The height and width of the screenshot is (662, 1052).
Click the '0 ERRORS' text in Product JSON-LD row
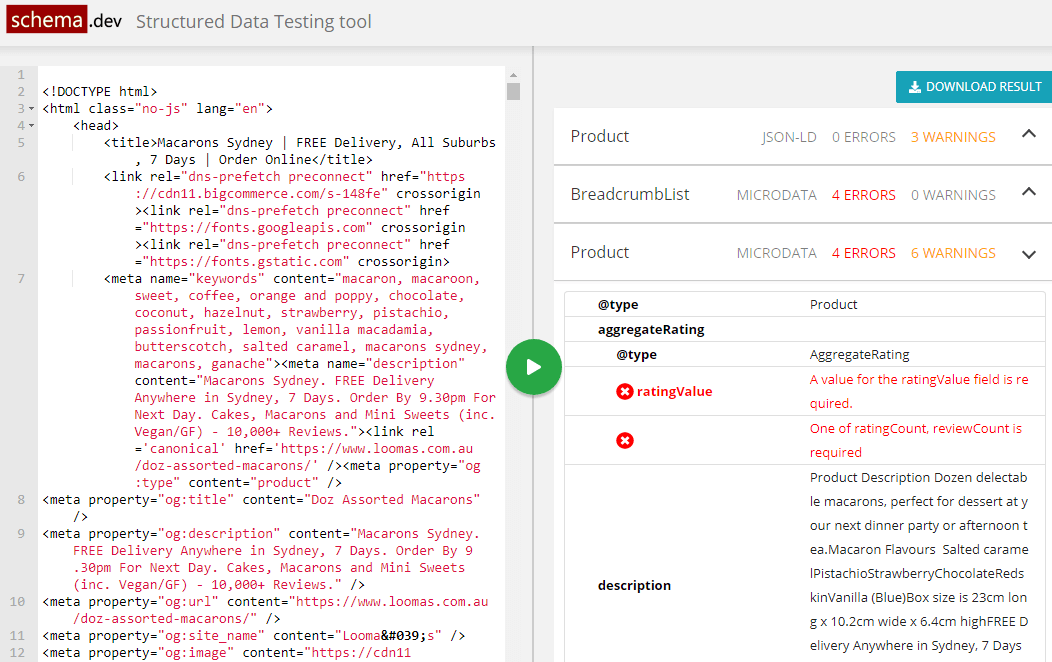[863, 137]
